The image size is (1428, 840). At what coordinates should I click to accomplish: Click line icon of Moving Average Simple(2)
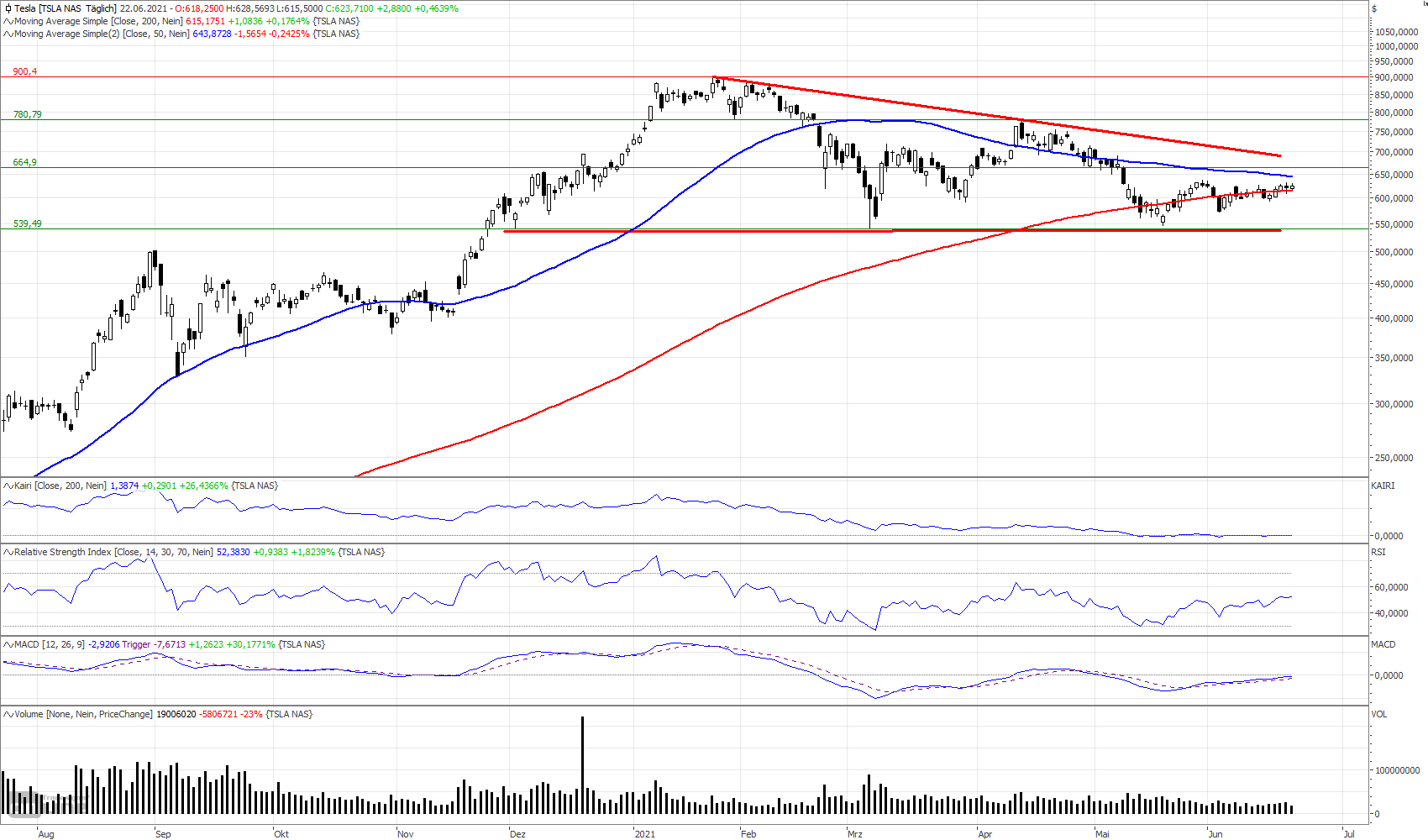click(x=8, y=34)
